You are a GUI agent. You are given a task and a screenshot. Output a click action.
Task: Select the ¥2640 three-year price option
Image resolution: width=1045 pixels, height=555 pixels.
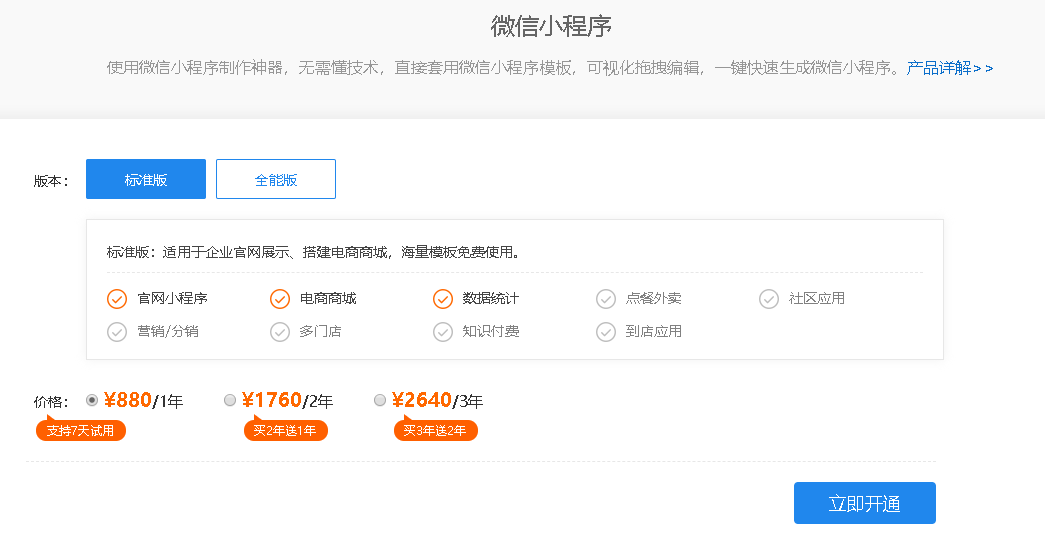[x=380, y=400]
